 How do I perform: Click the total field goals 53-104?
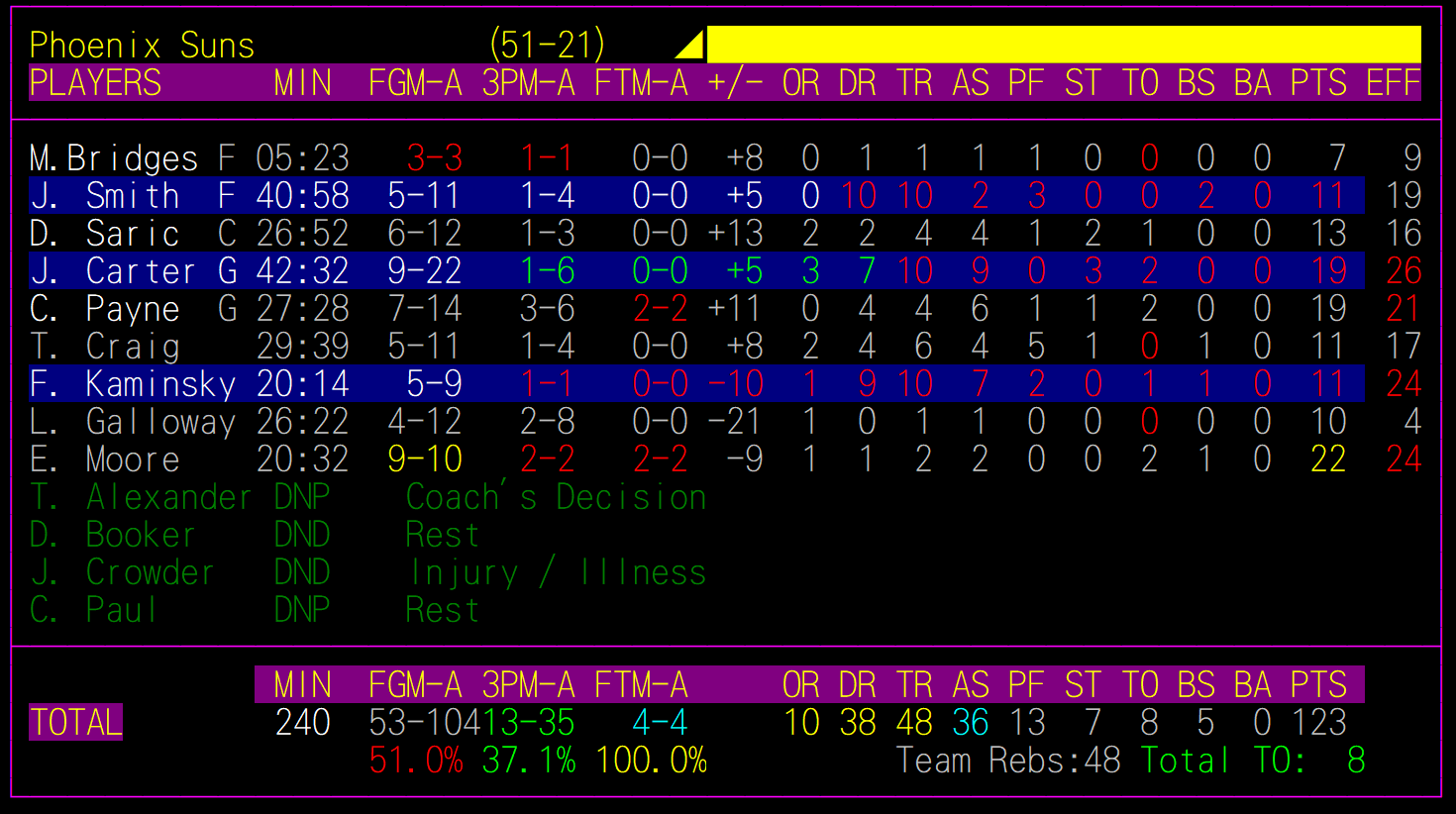click(x=425, y=723)
